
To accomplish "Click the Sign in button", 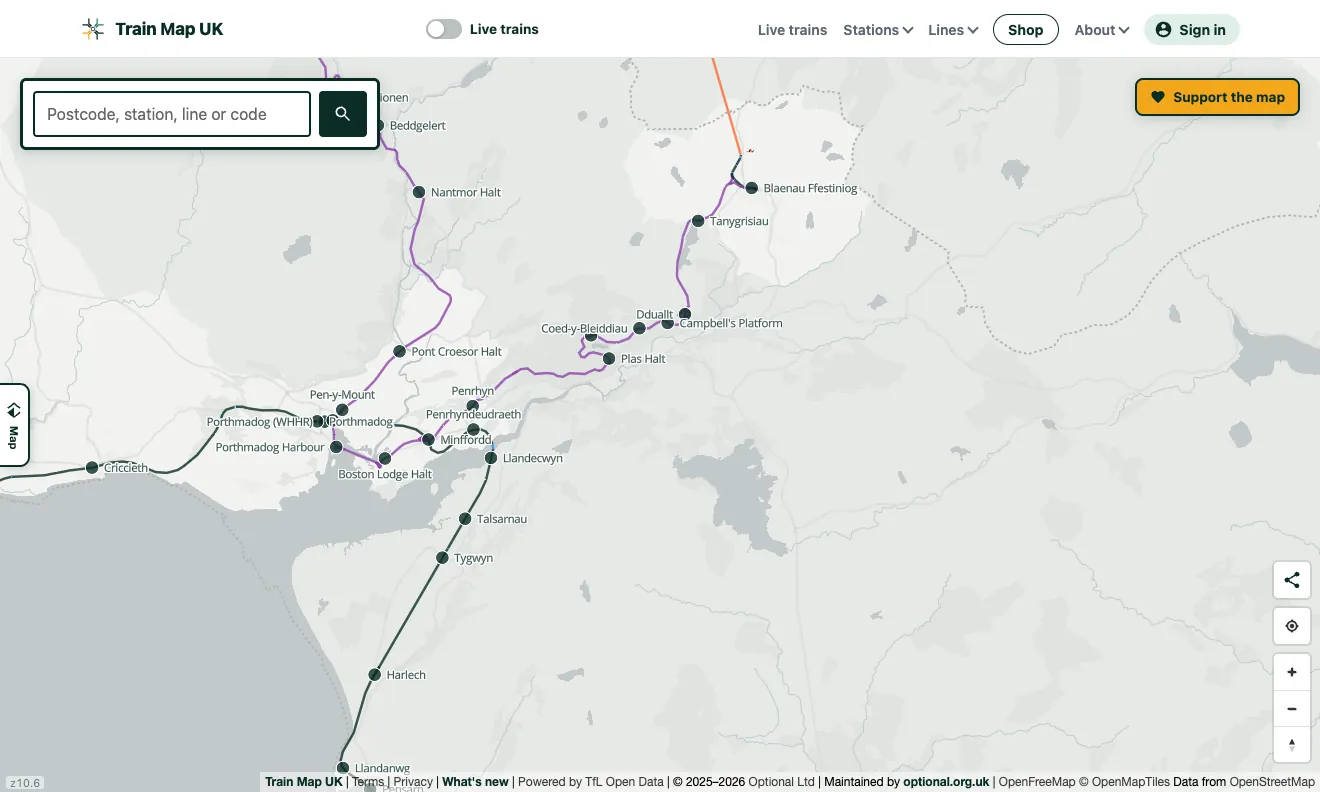I will coord(1192,30).
